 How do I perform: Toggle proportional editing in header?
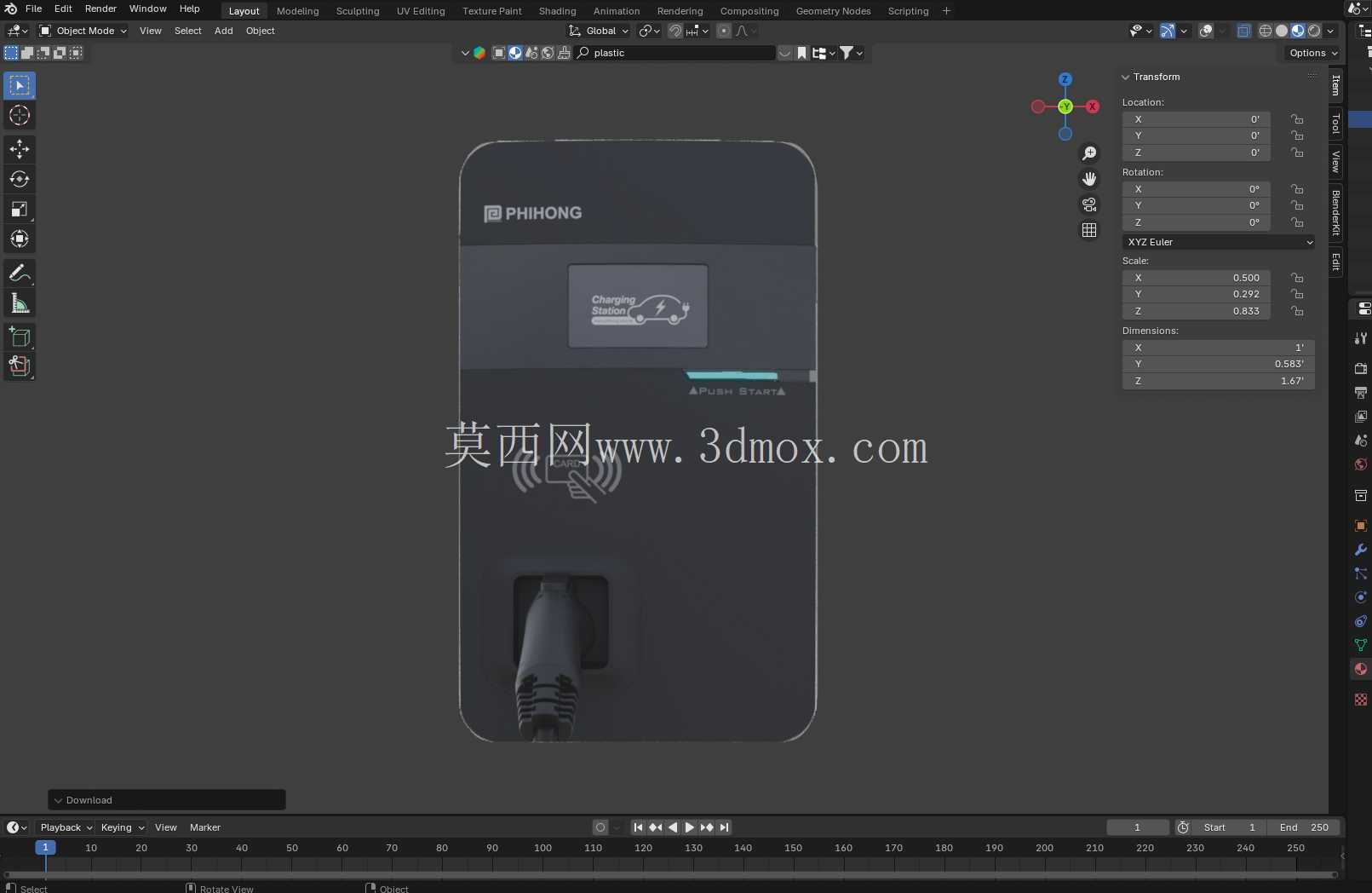(x=724, y=31)
